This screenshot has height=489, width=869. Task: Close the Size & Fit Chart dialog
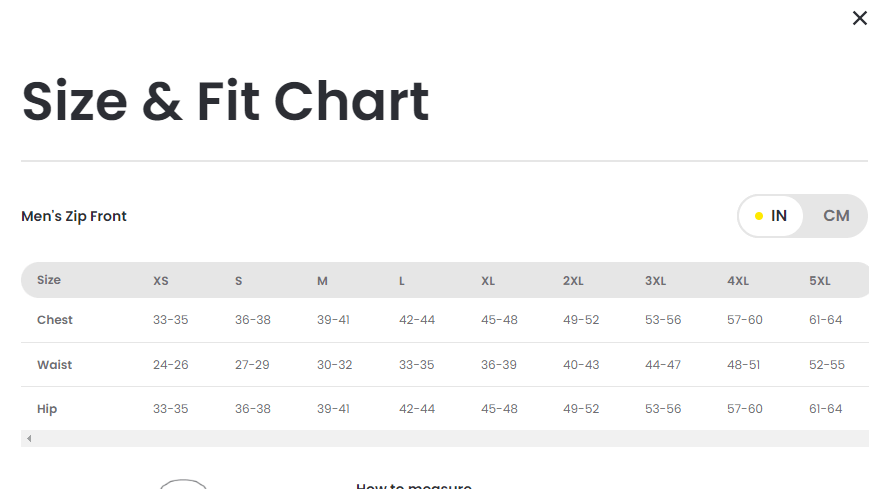click(x=859, y=18)
